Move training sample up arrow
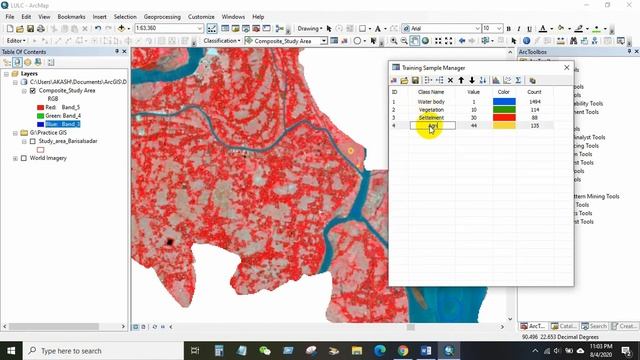 pyautogui.click(x=461, y=80)
